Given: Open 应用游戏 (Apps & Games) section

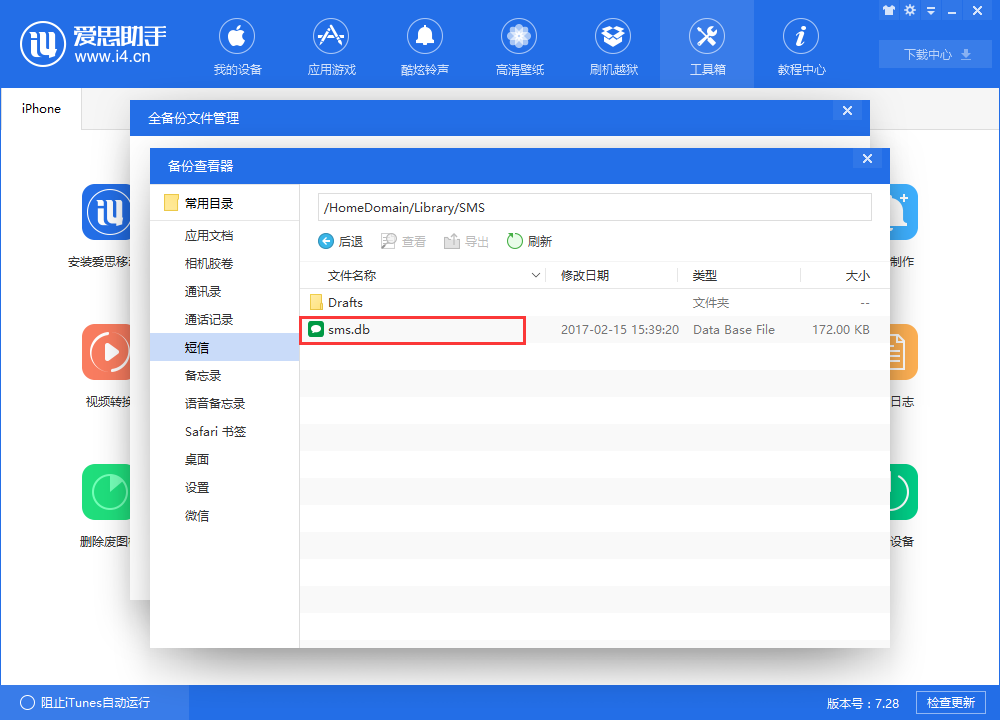Looking at the screenshot, I should click(x=330, y=45).
